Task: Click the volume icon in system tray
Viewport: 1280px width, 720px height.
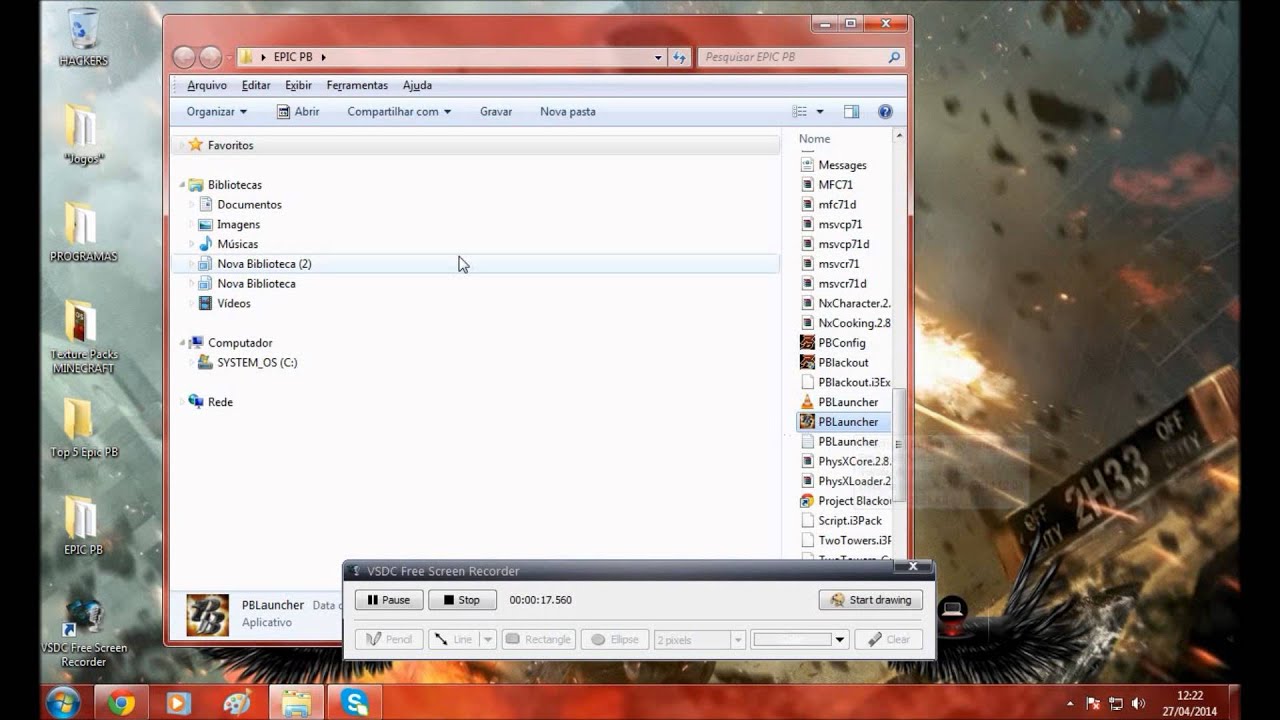Action: tap(1138, 703)
